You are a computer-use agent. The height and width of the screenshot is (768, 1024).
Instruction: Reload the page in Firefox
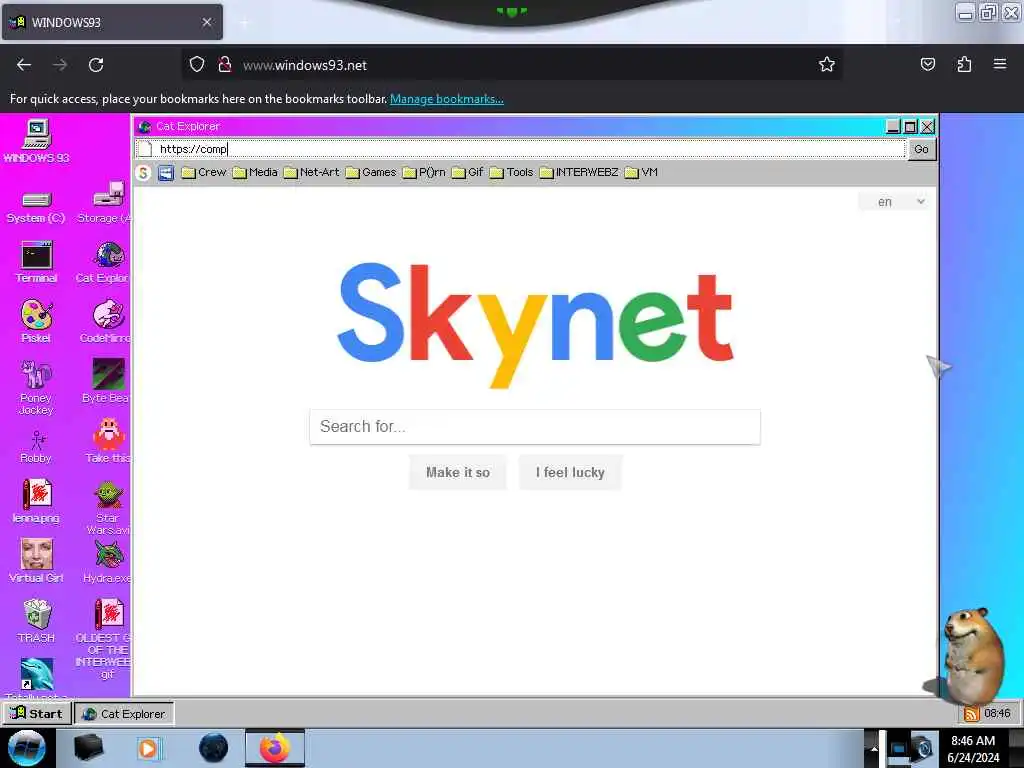(96, 65)
